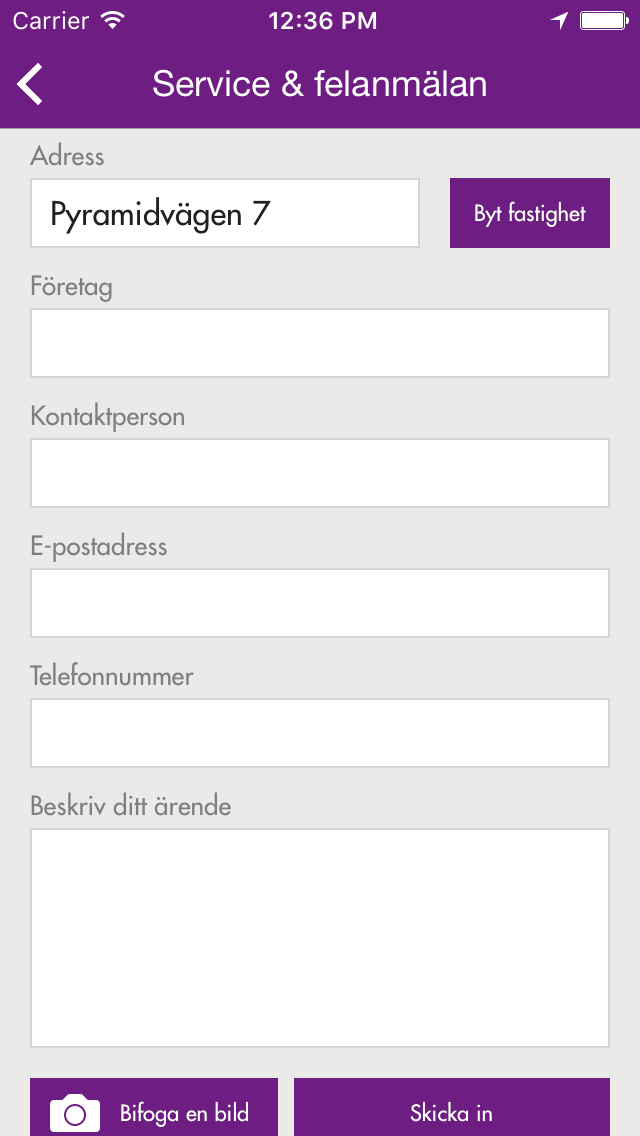
Task: Select the Företag input field
Action: 320,343
